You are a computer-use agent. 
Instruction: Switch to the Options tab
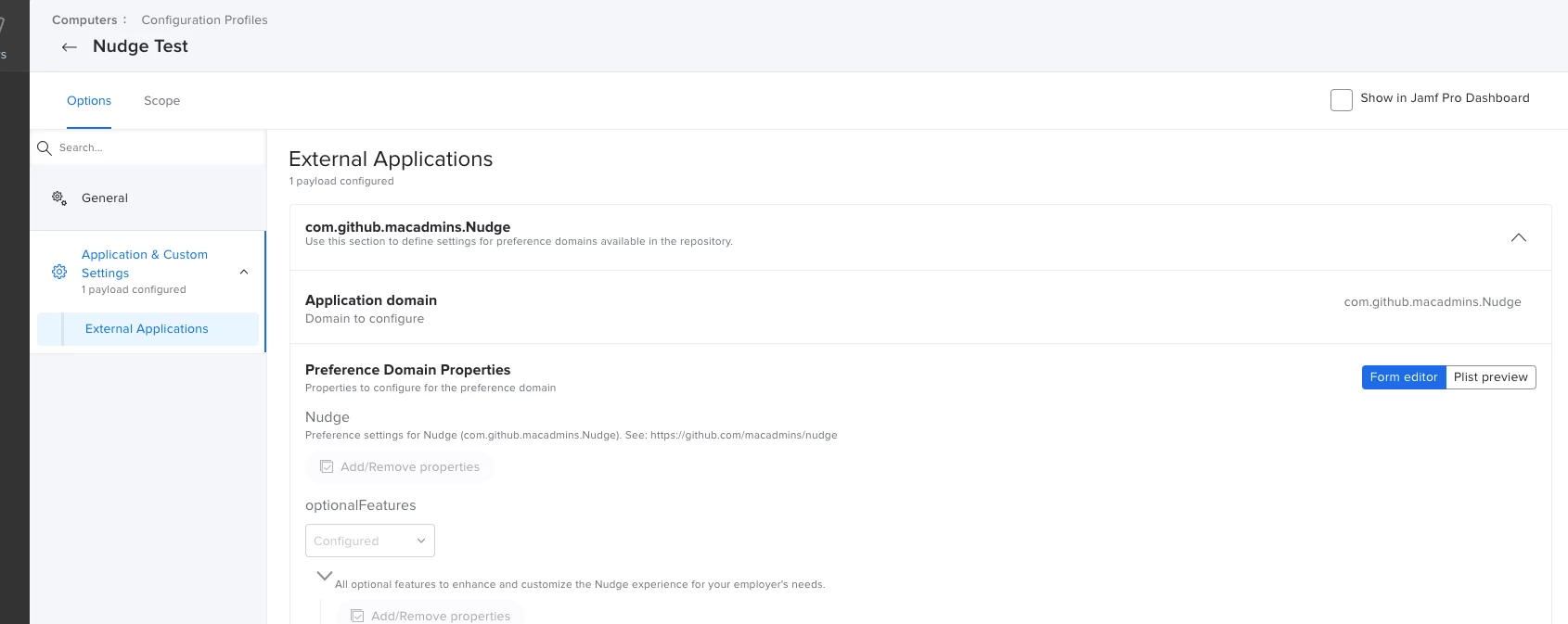coord(89,100)
